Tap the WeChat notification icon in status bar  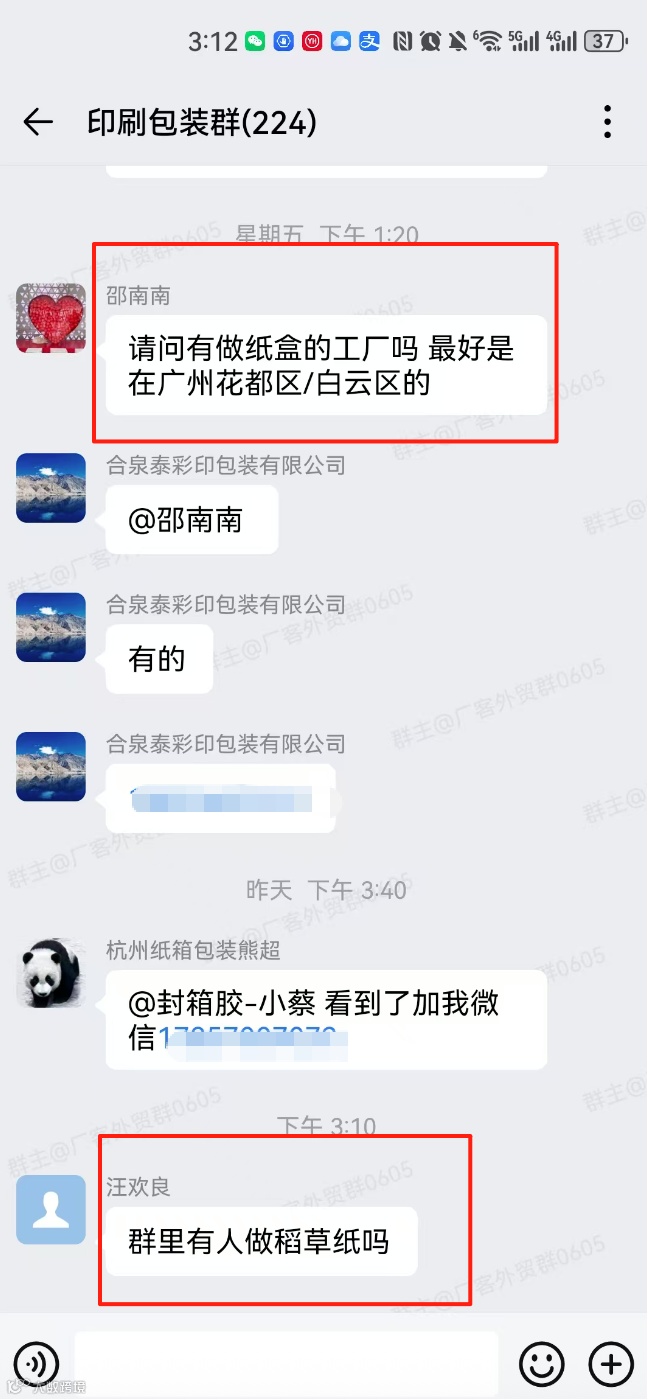click(x=256, y=41)
